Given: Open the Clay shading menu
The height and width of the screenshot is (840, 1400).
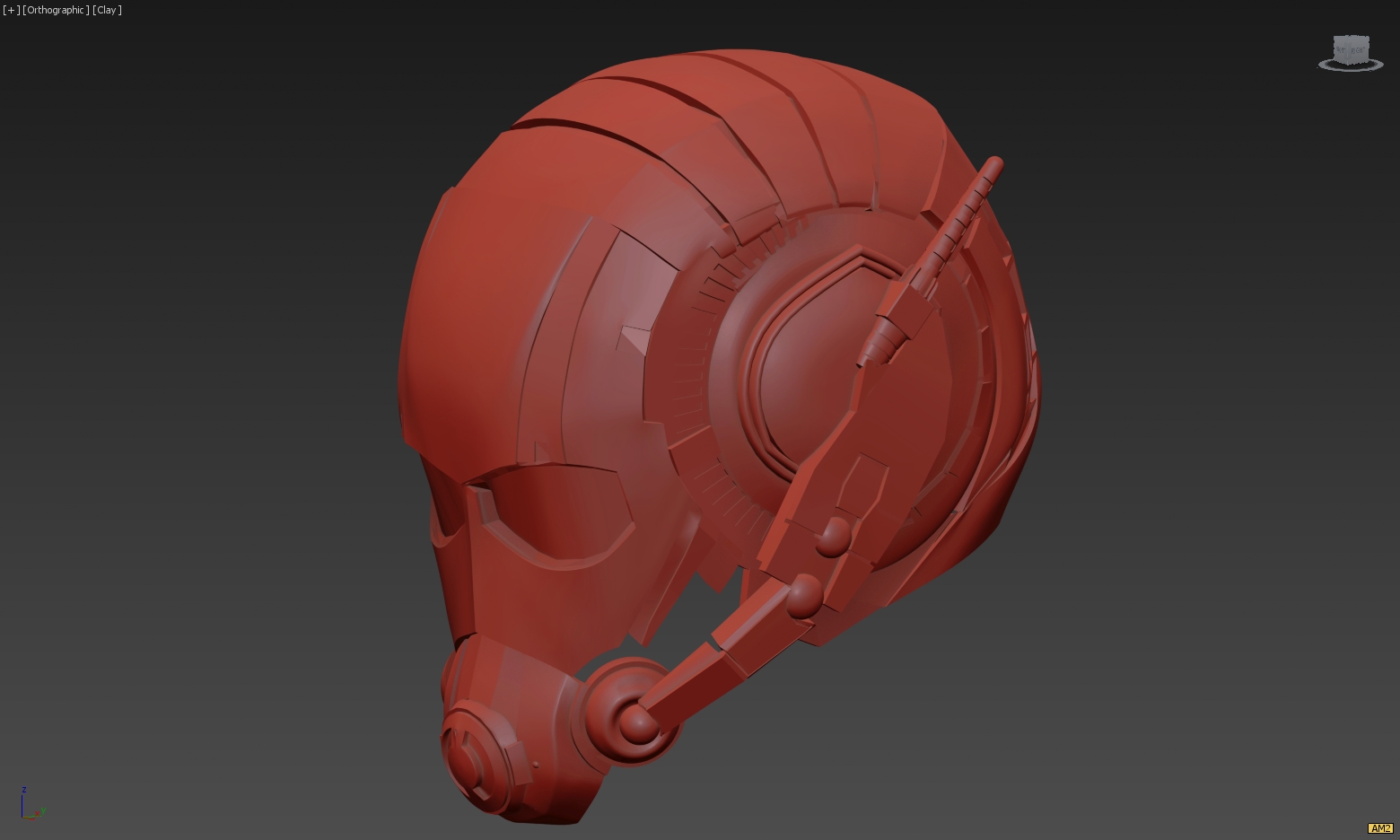Looking at the screenshot, I should tap(107, 10).
